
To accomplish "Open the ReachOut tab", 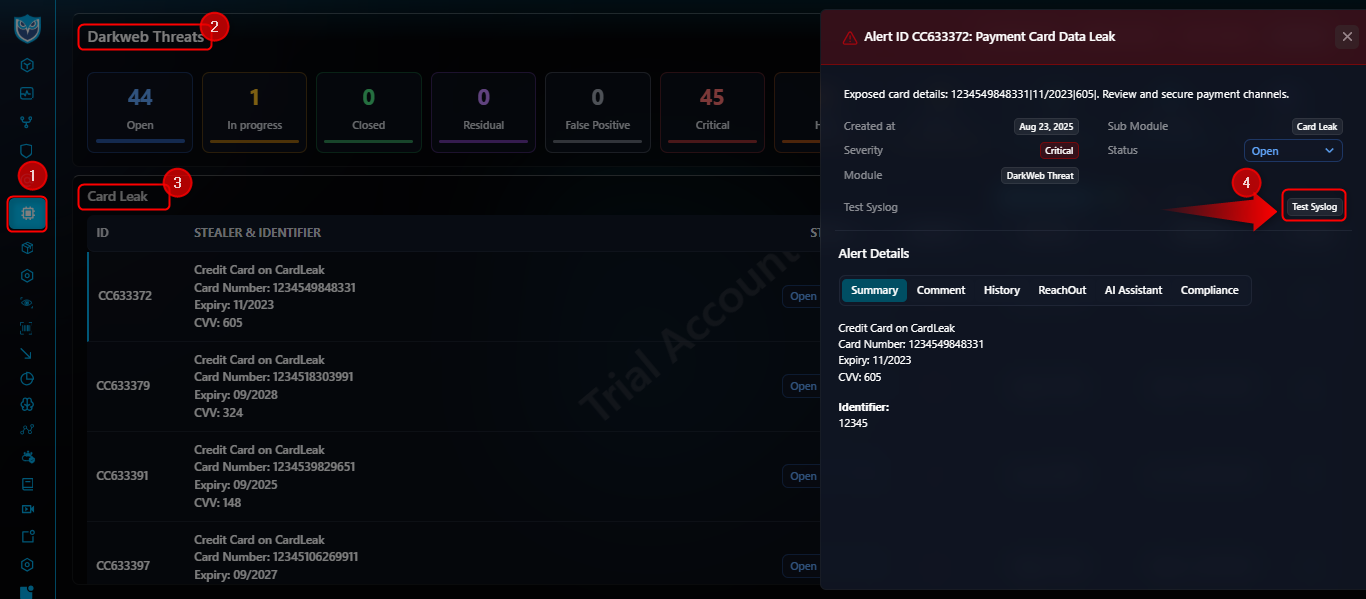I will [x=1062, y=290].
